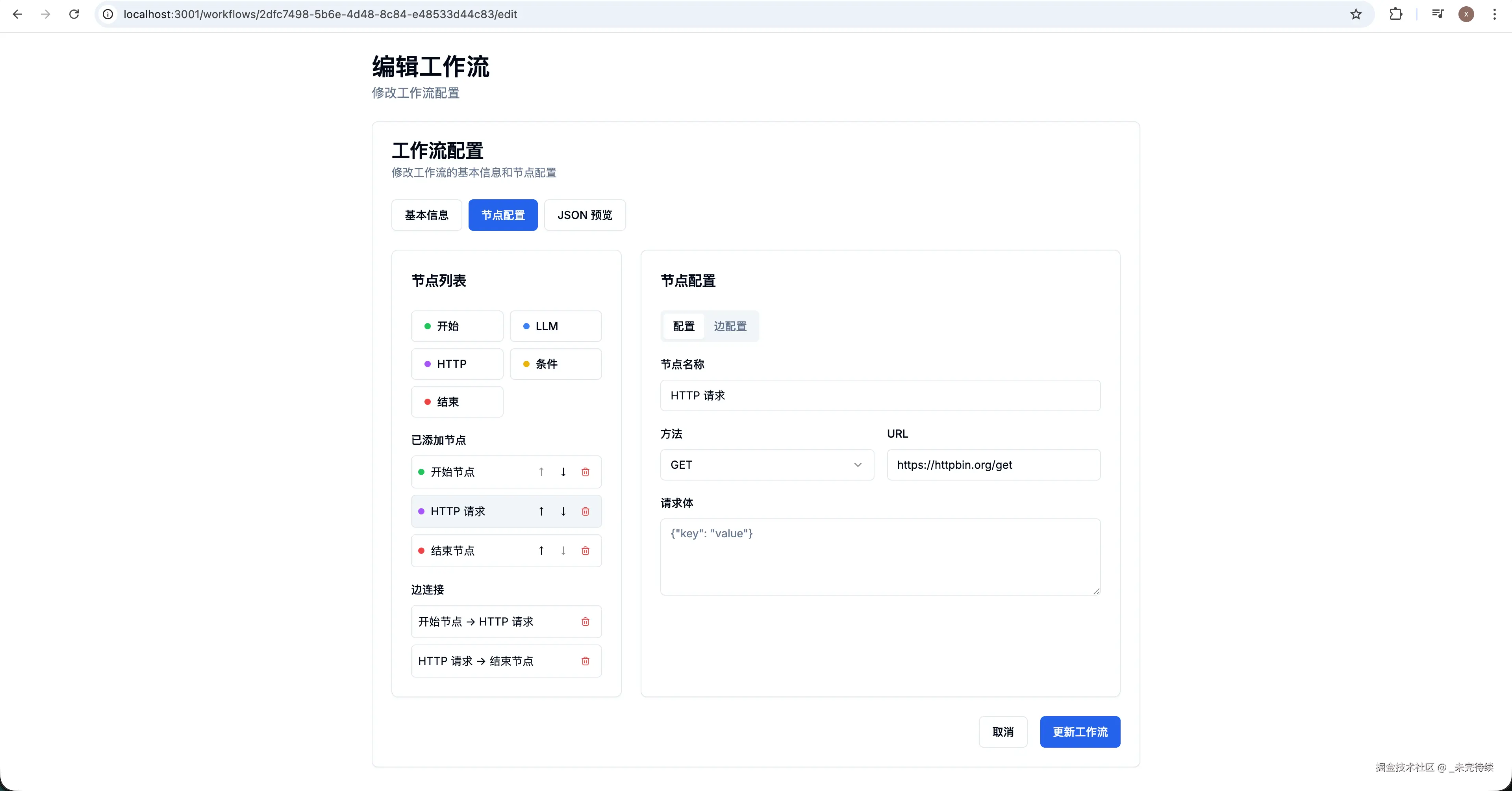
Task: Open the JSON 预览 tab
Action: 585,215
